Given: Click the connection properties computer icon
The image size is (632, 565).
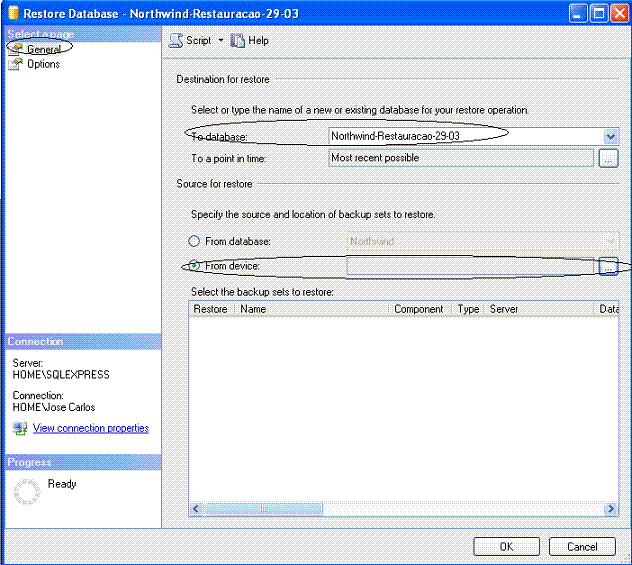Looking at the screenshot, I should point(20,428).
